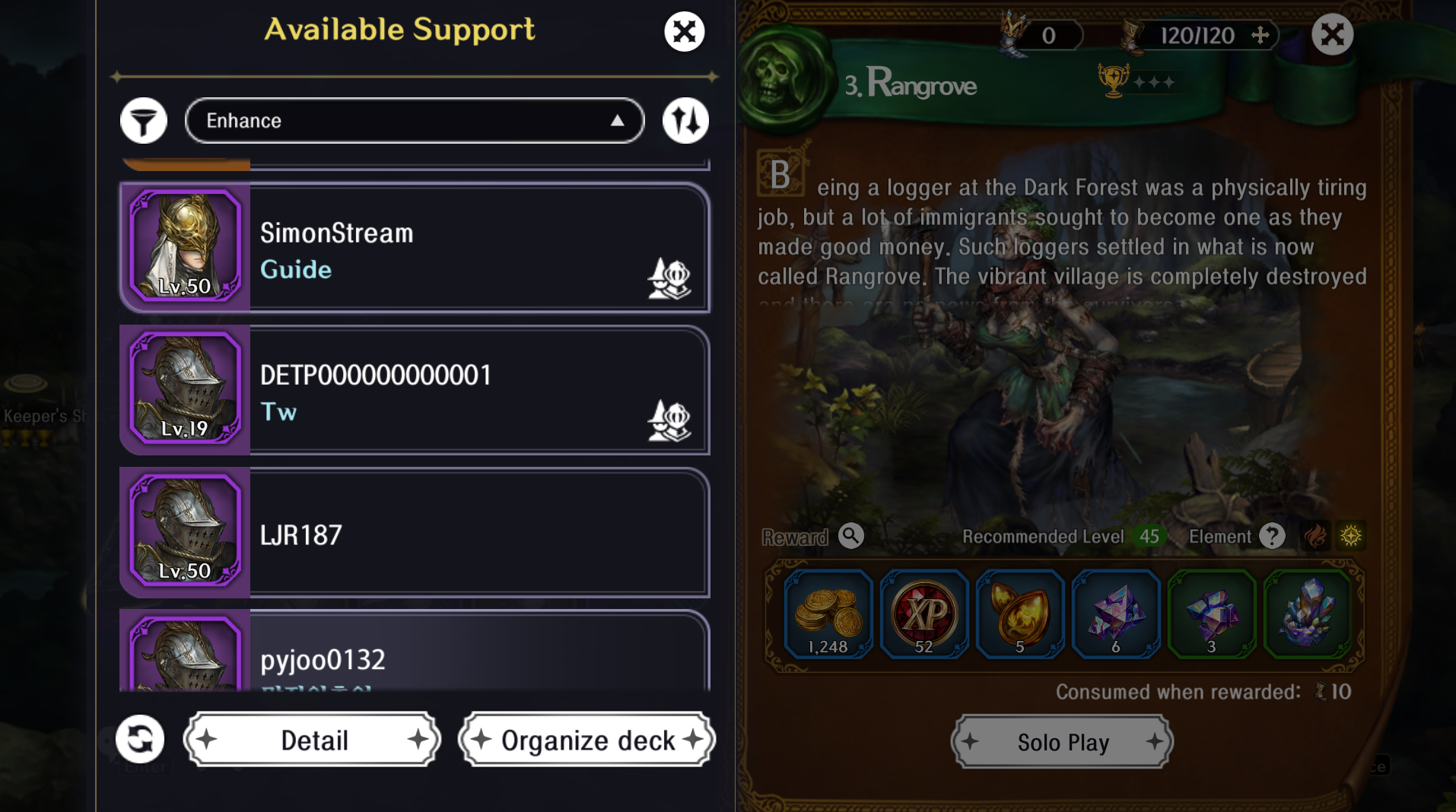Click the Enhance dropdown arrow
Viewport: 1456px width, 812px height.
point(618,121)
